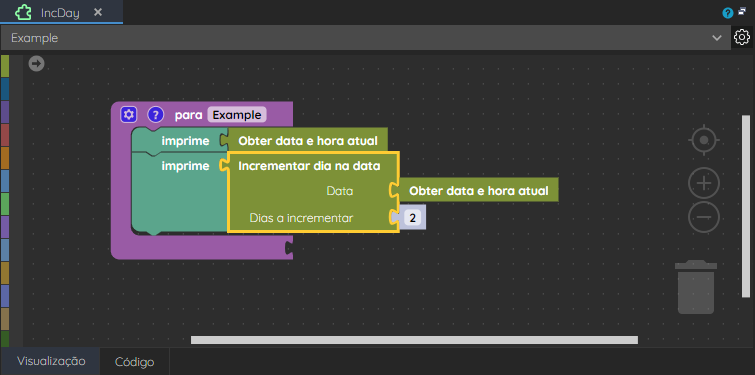The image size is (755, 375).
Task: Open the Example dropdown selector
Action: tap(365, 38)
